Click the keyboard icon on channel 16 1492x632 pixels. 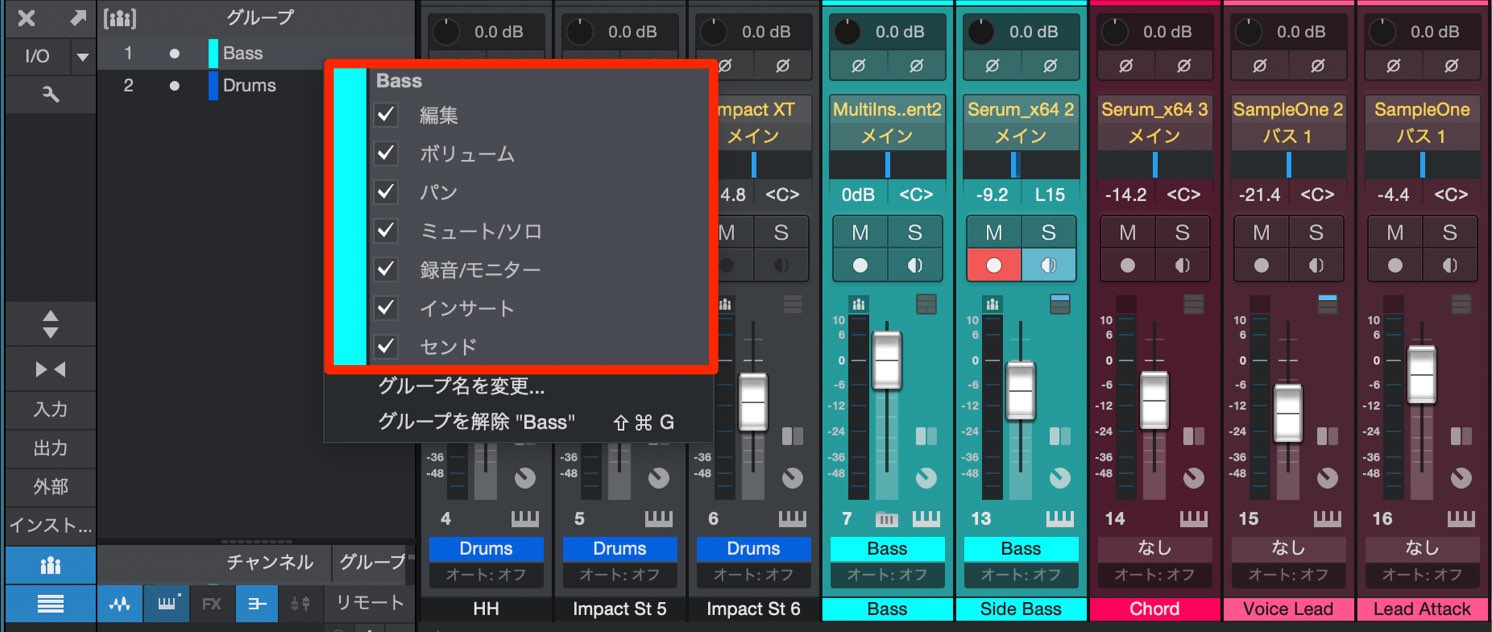pos(1461,519)
